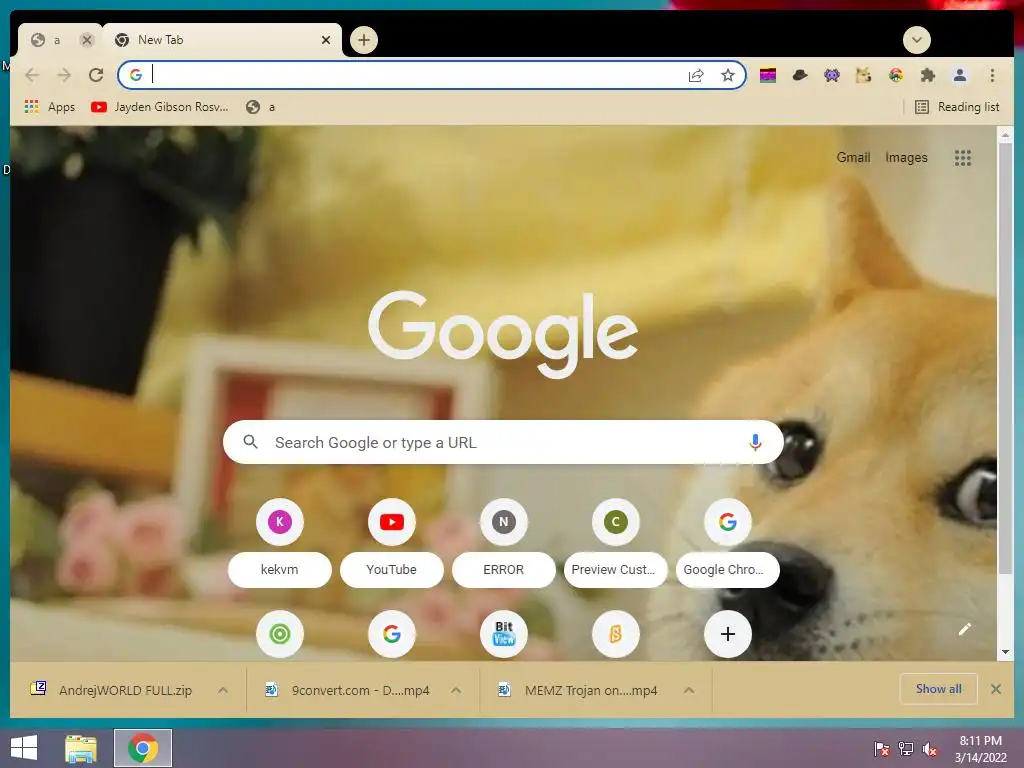The width and height of the screenshot is (1024, 768).
Task: Click the muted volume tray icon
Action: click(x=930, y=749)
